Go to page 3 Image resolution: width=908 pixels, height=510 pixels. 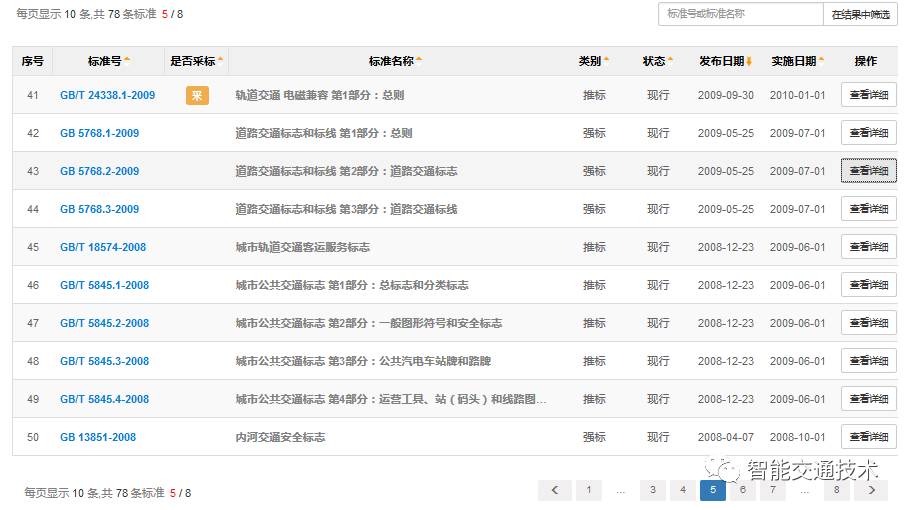pyautogui.click(x=653, y=490)
